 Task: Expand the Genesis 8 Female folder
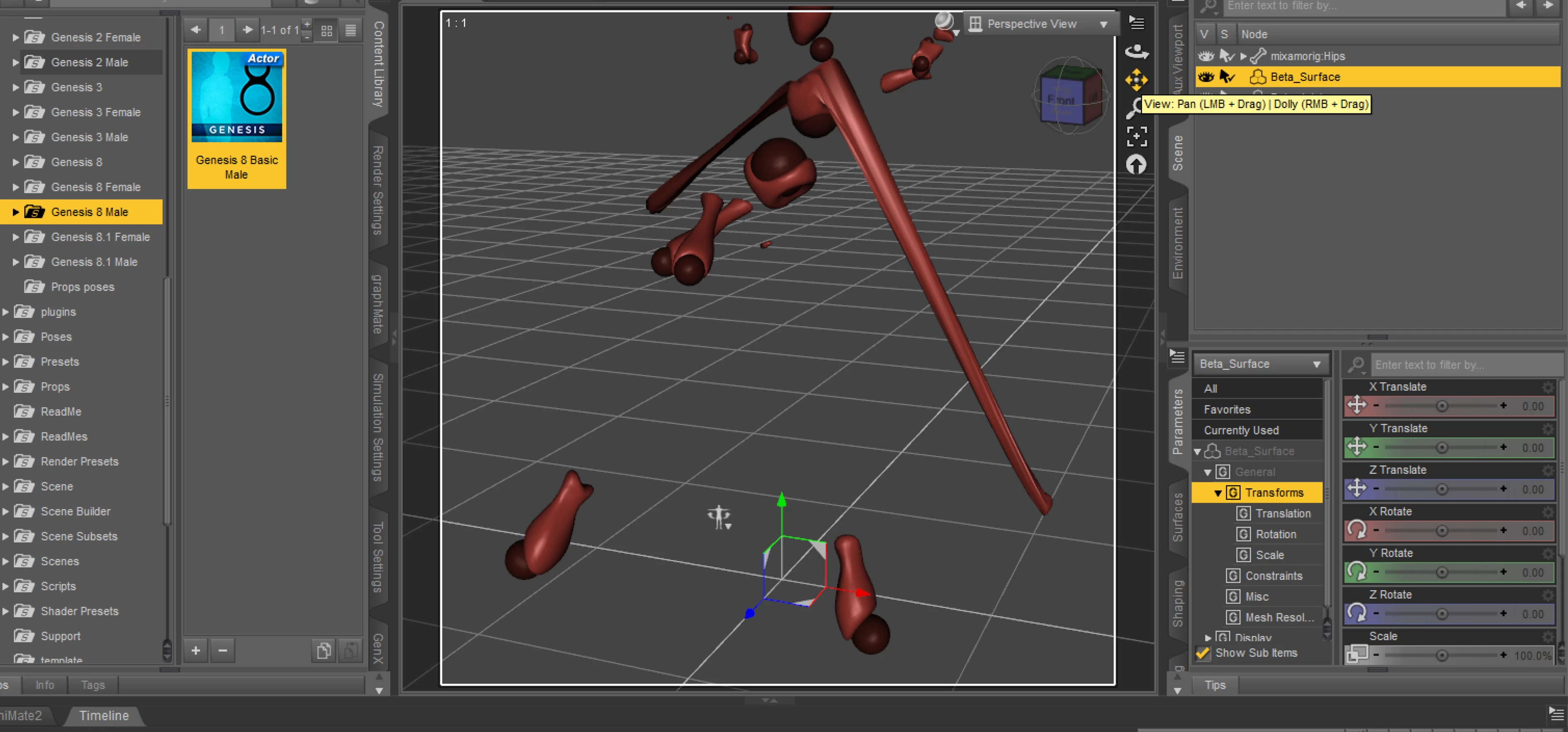coord(16,187)
